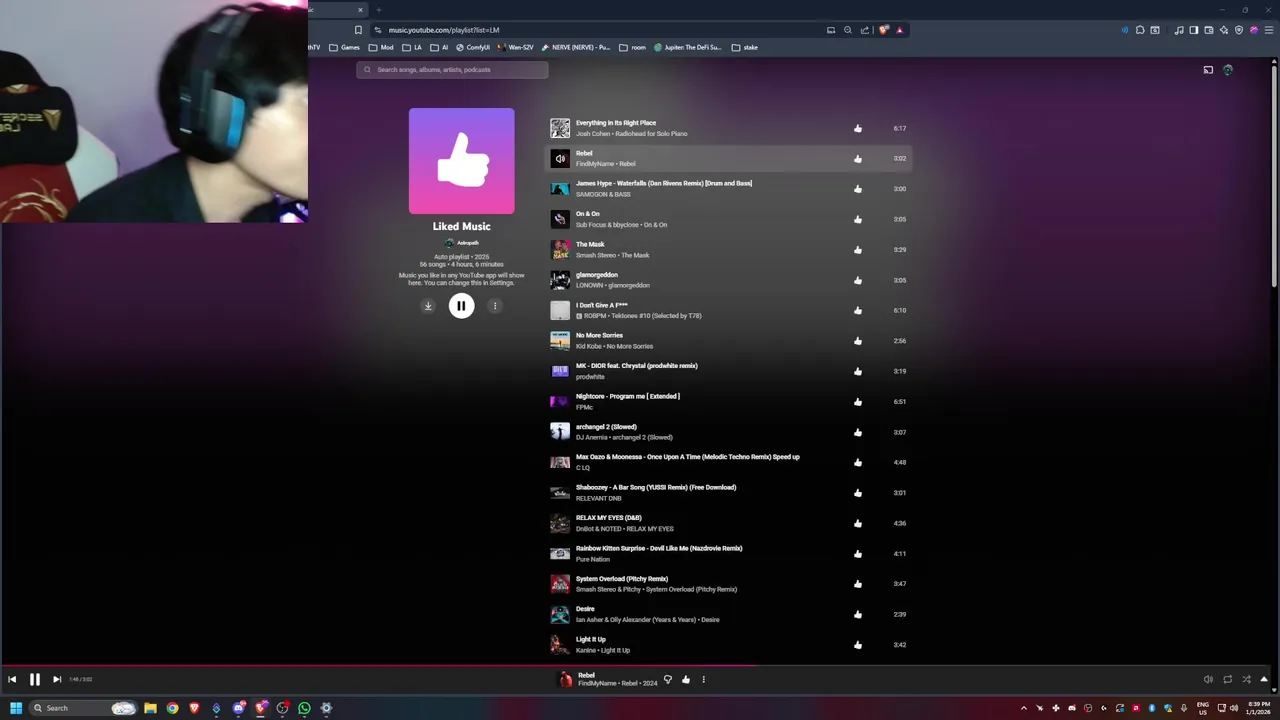Screen dimensions: 1280x720
Task: Toggle shuffle mode
Action: pyautogui.click(x=1246, y=679)
